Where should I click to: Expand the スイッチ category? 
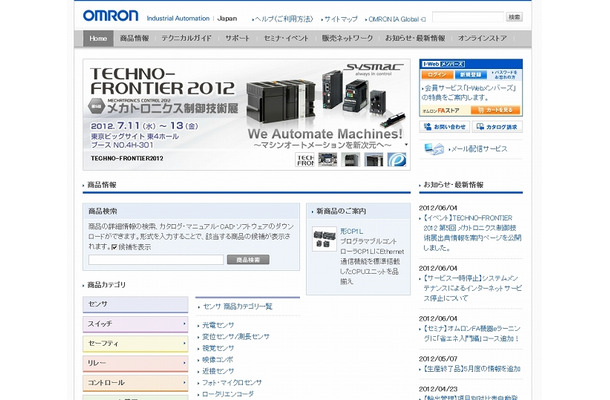tap(135, 324)
